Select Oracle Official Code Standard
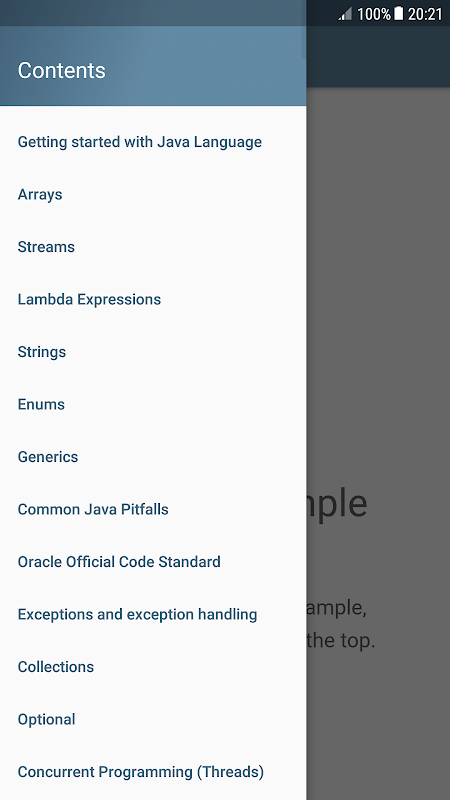This screenshot has width=450, height=800. (x=153, y=562)
